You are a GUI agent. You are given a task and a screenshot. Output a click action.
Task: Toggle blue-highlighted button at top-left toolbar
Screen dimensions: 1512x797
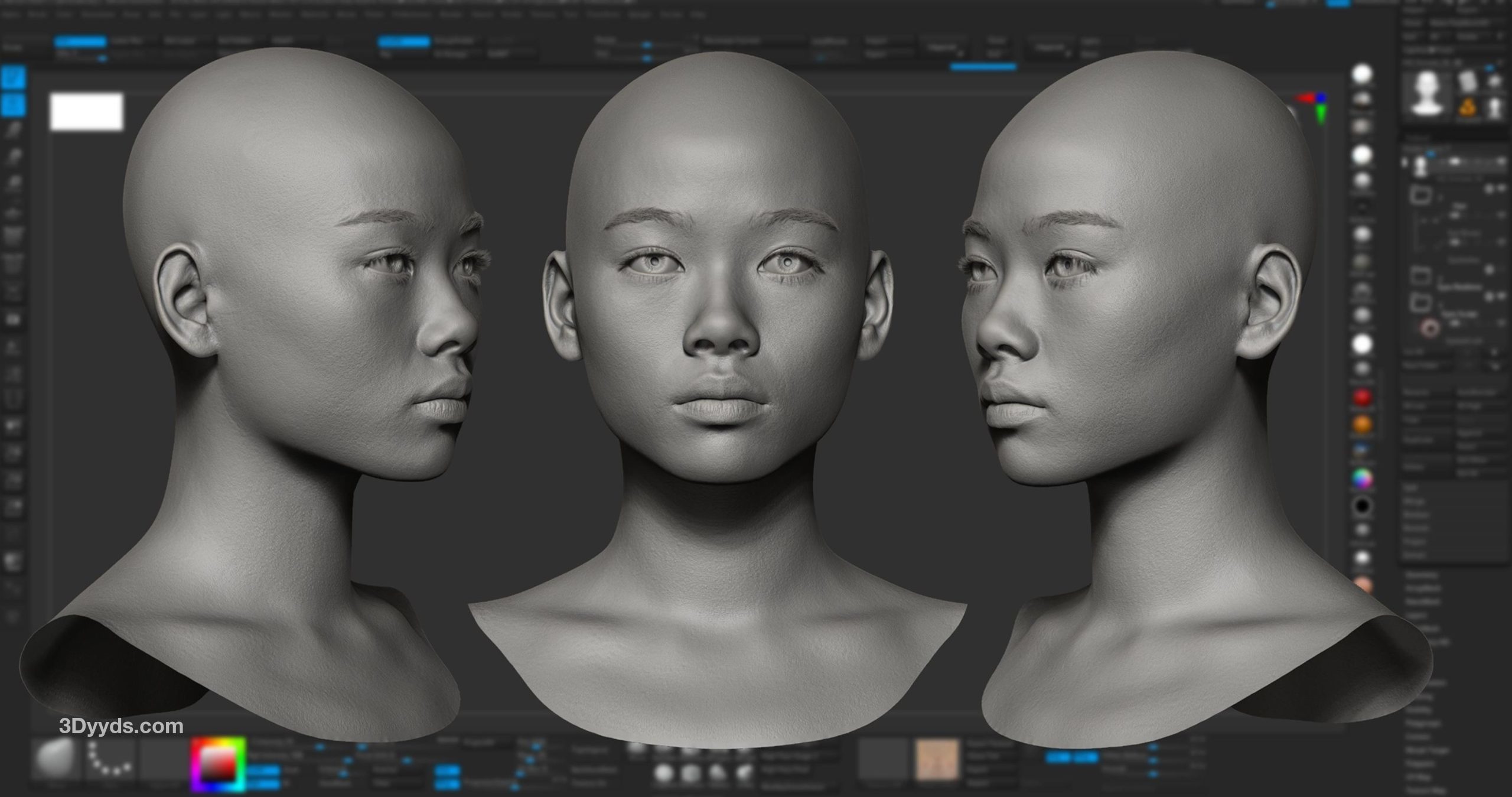pyautogui.click(x=80, y=41)
